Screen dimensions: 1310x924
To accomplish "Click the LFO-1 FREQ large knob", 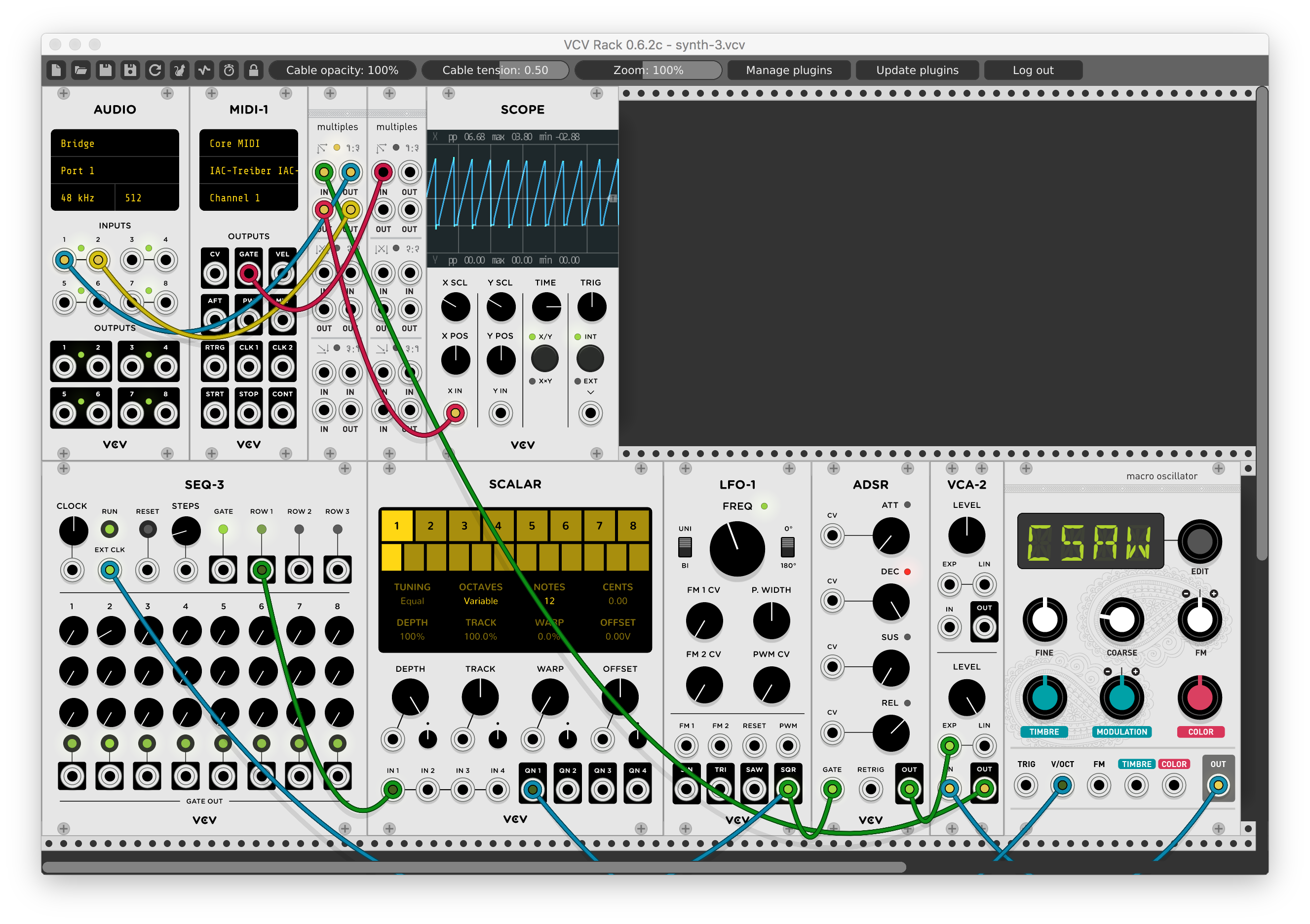I will coord(736,548).
